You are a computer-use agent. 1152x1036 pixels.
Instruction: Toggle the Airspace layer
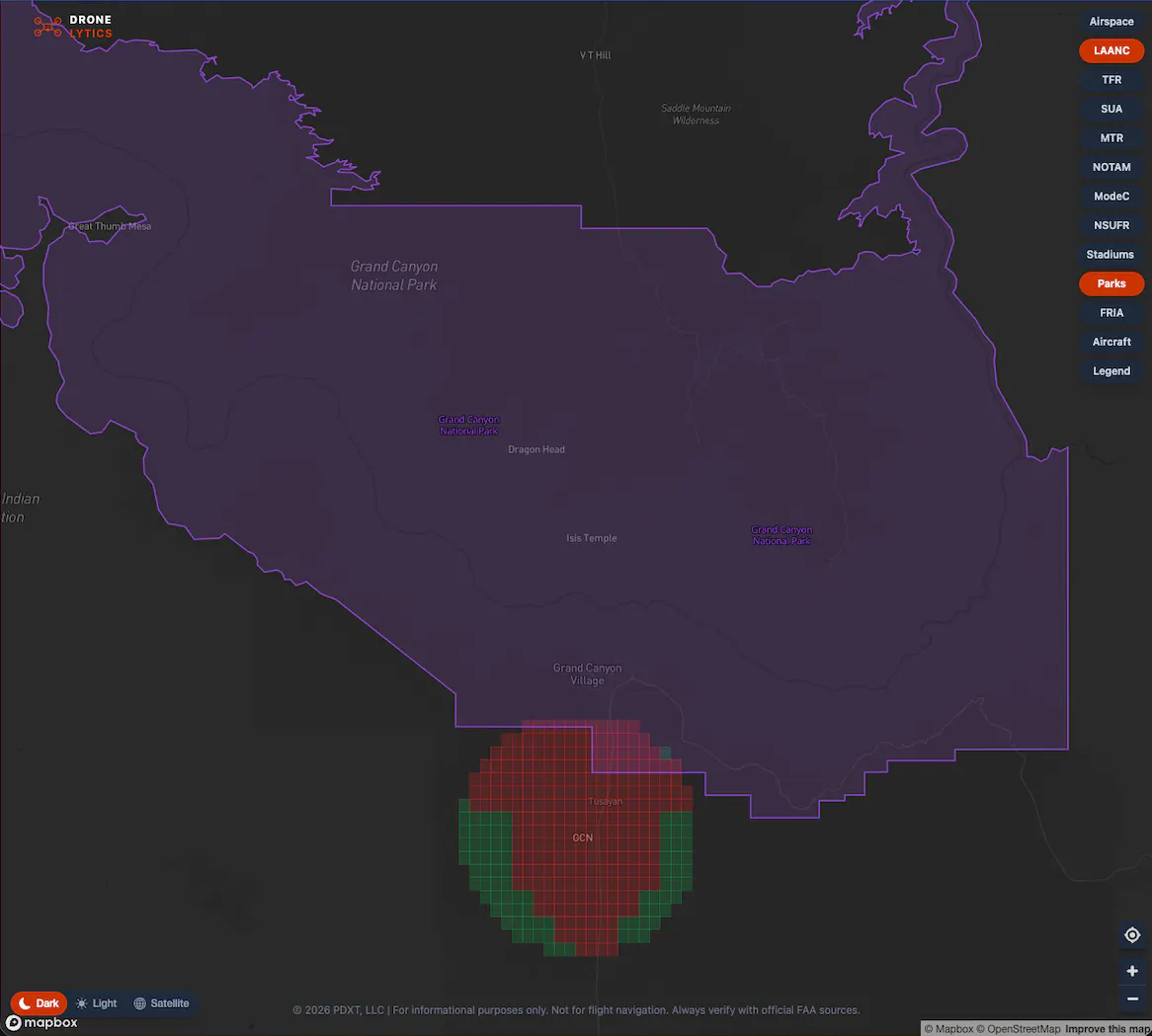tap(1111, 22)
